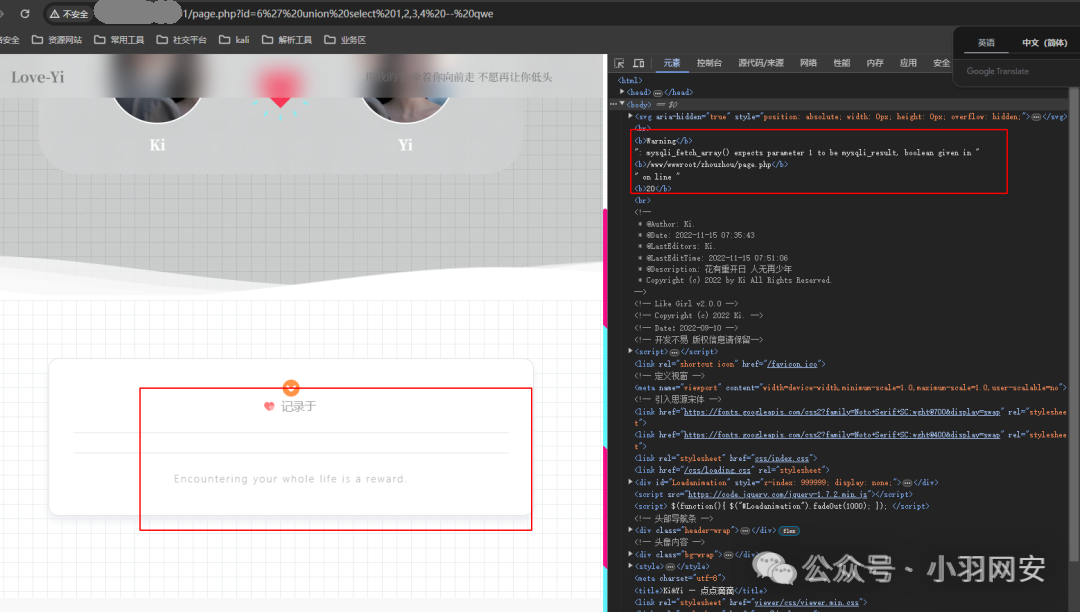Expand the first <script> node under the comments
1080x612 pixels.
coord(630,351)
